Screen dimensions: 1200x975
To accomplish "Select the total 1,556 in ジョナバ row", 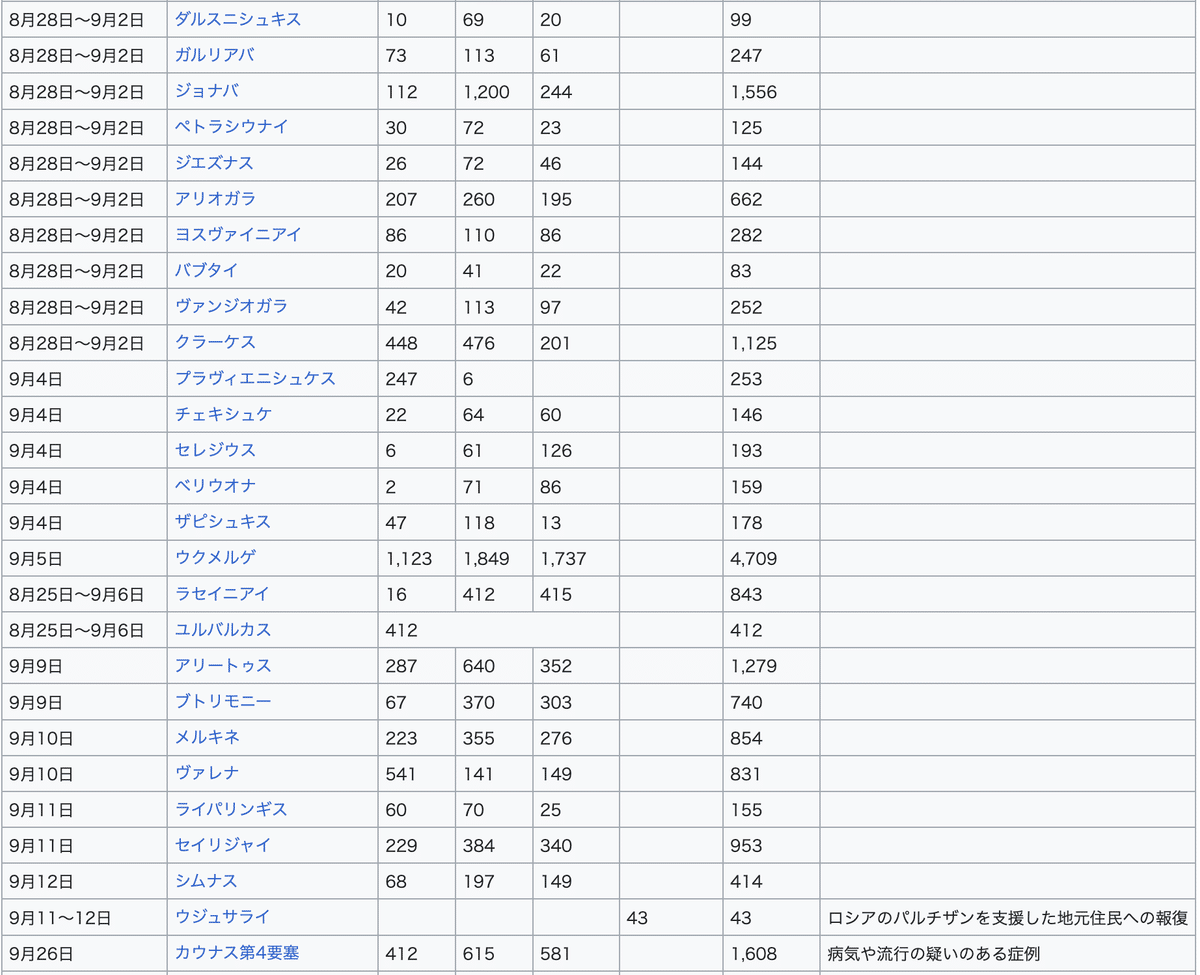I will (x=753, y=92).
